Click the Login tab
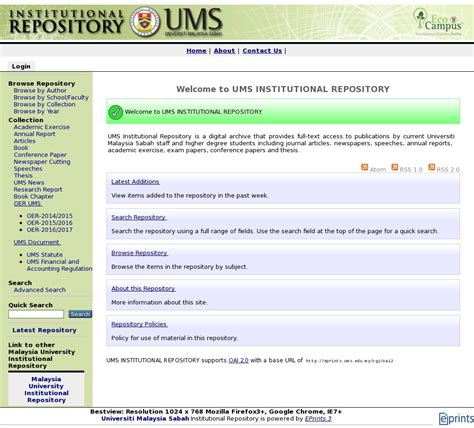474x428 pixels. pos(21,66)
